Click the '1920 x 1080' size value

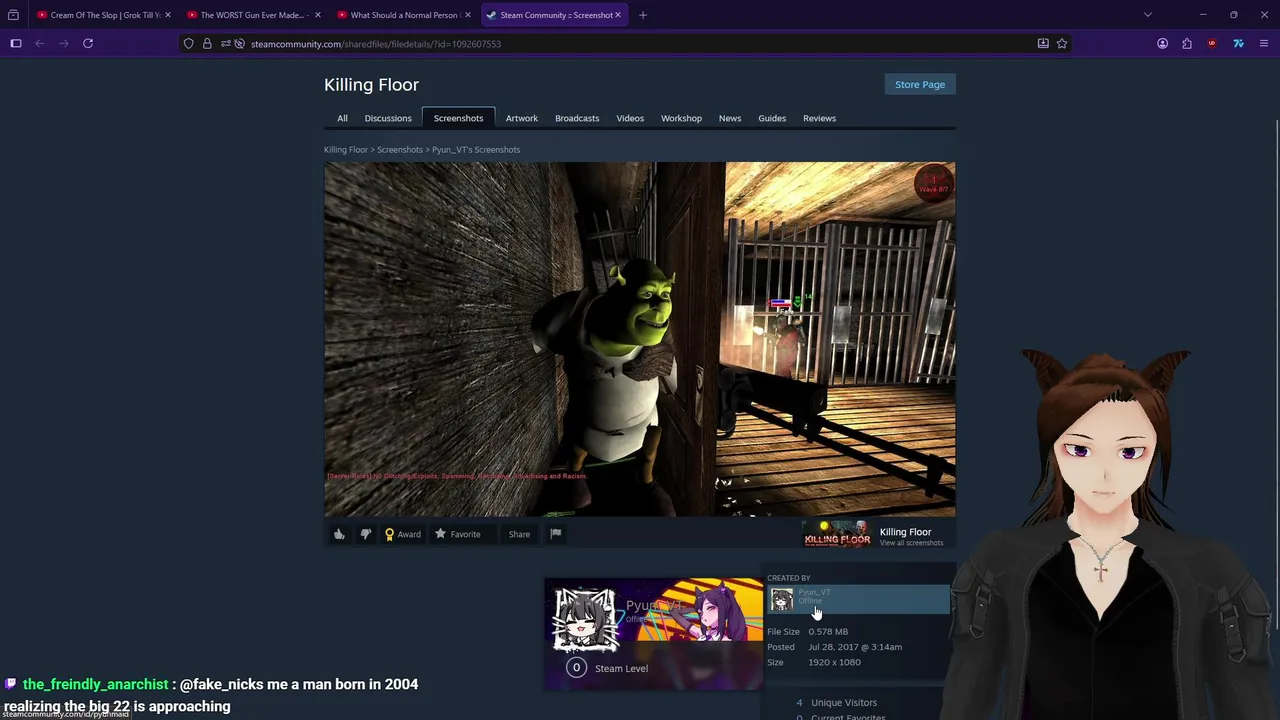click(x=834, y=662)
